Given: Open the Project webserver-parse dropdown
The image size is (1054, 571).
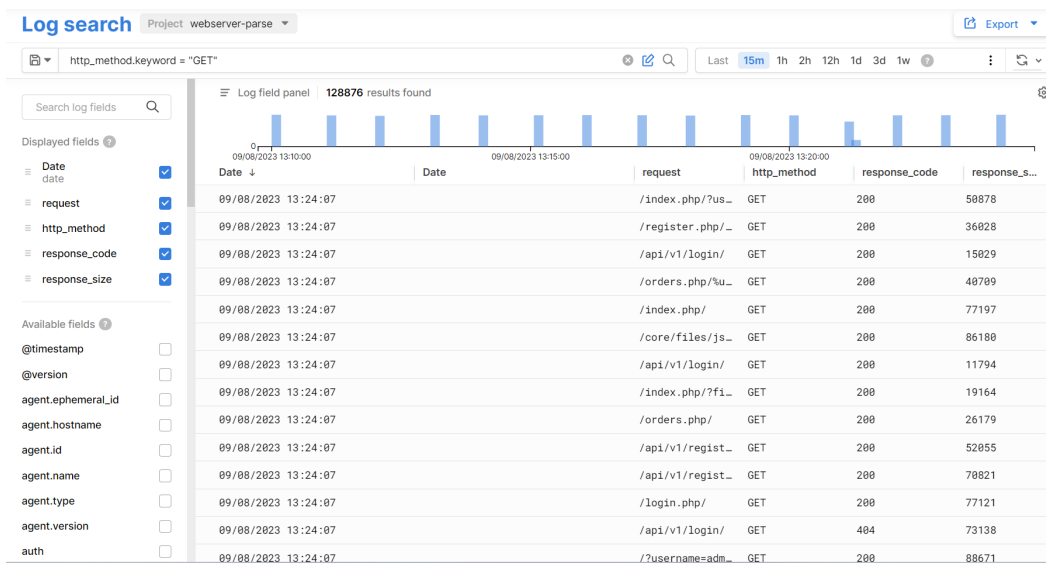Looking at the screenshot, I should (x=219, y=23).
